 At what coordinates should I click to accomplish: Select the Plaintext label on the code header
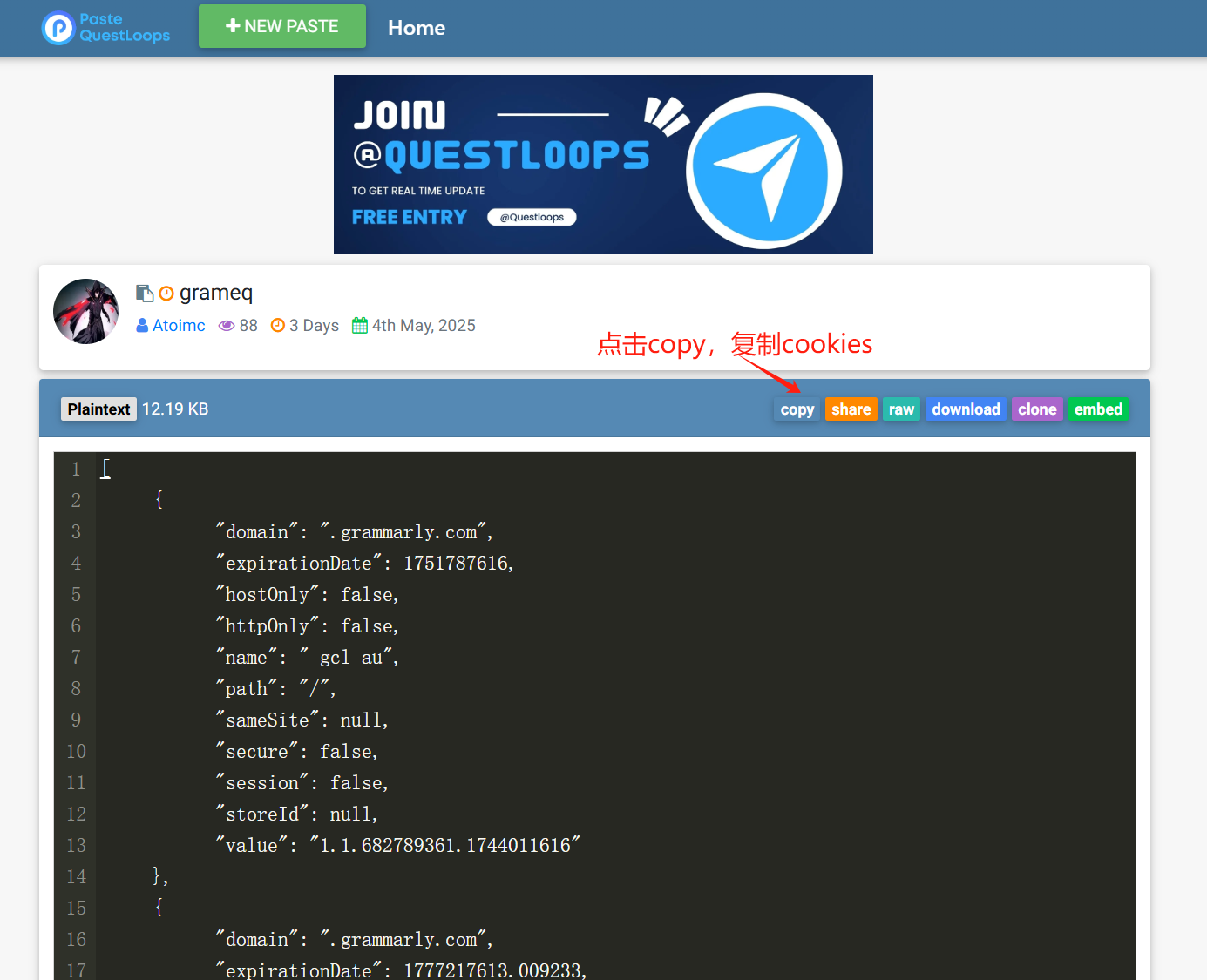tap(98, 409)
